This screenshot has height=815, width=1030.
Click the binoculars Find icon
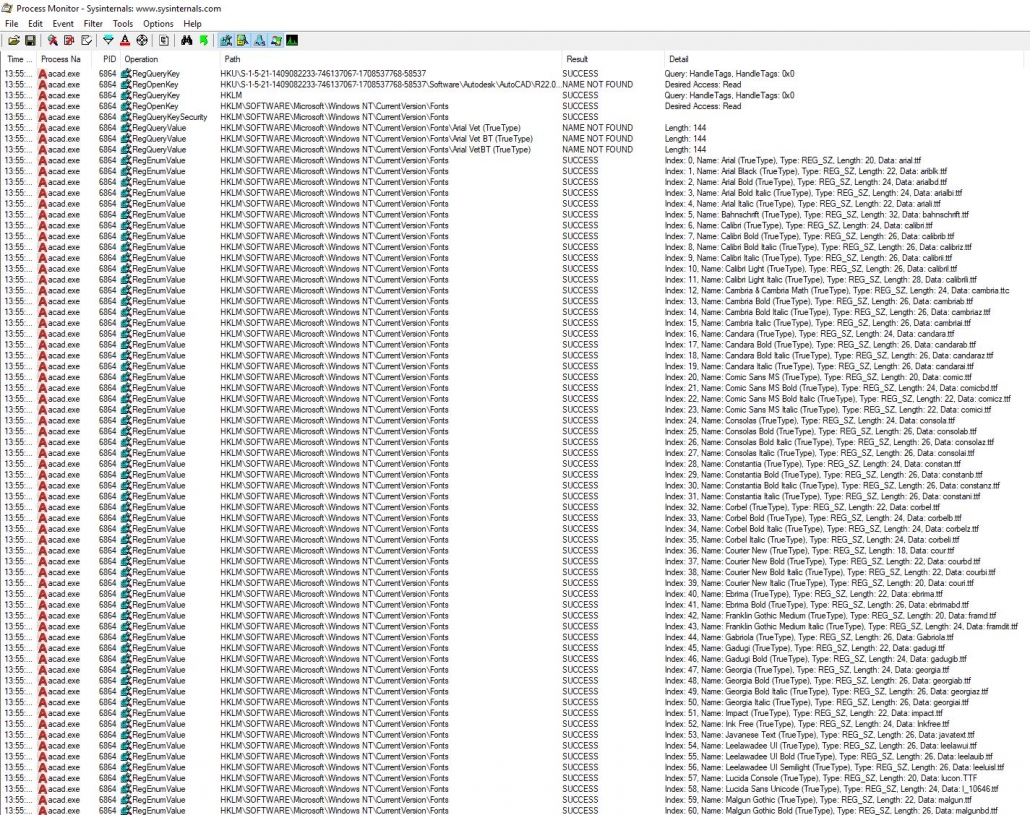coord(187,41)
